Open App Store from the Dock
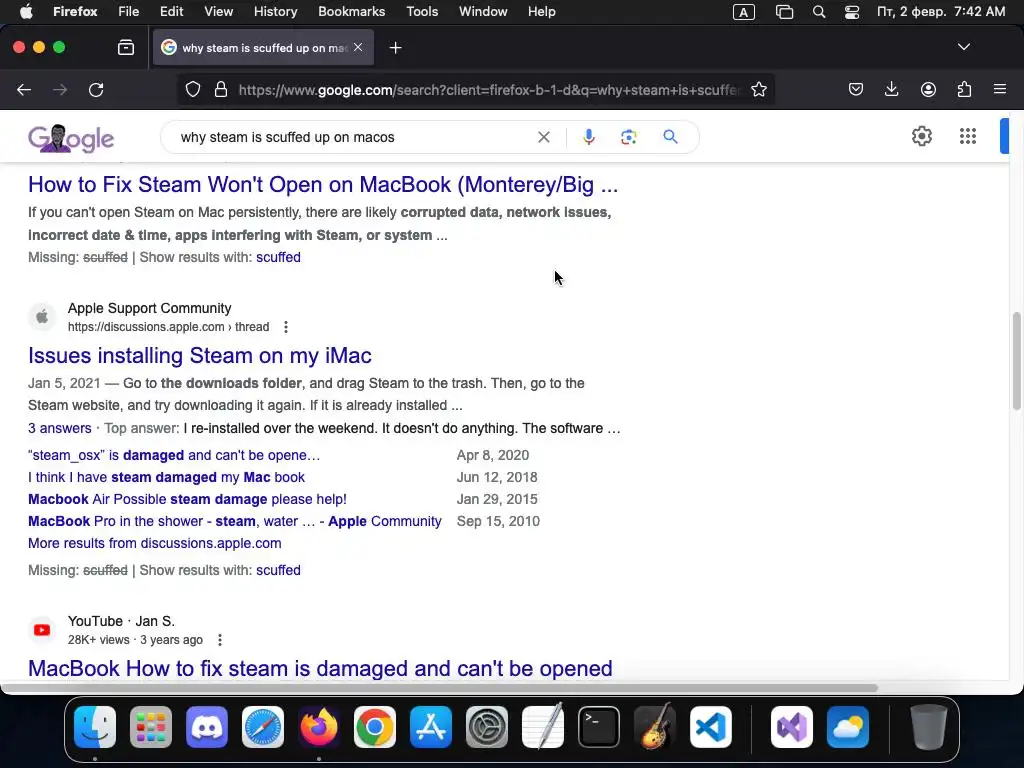This screenshot has height=768, width=1024. pos(431,727)
